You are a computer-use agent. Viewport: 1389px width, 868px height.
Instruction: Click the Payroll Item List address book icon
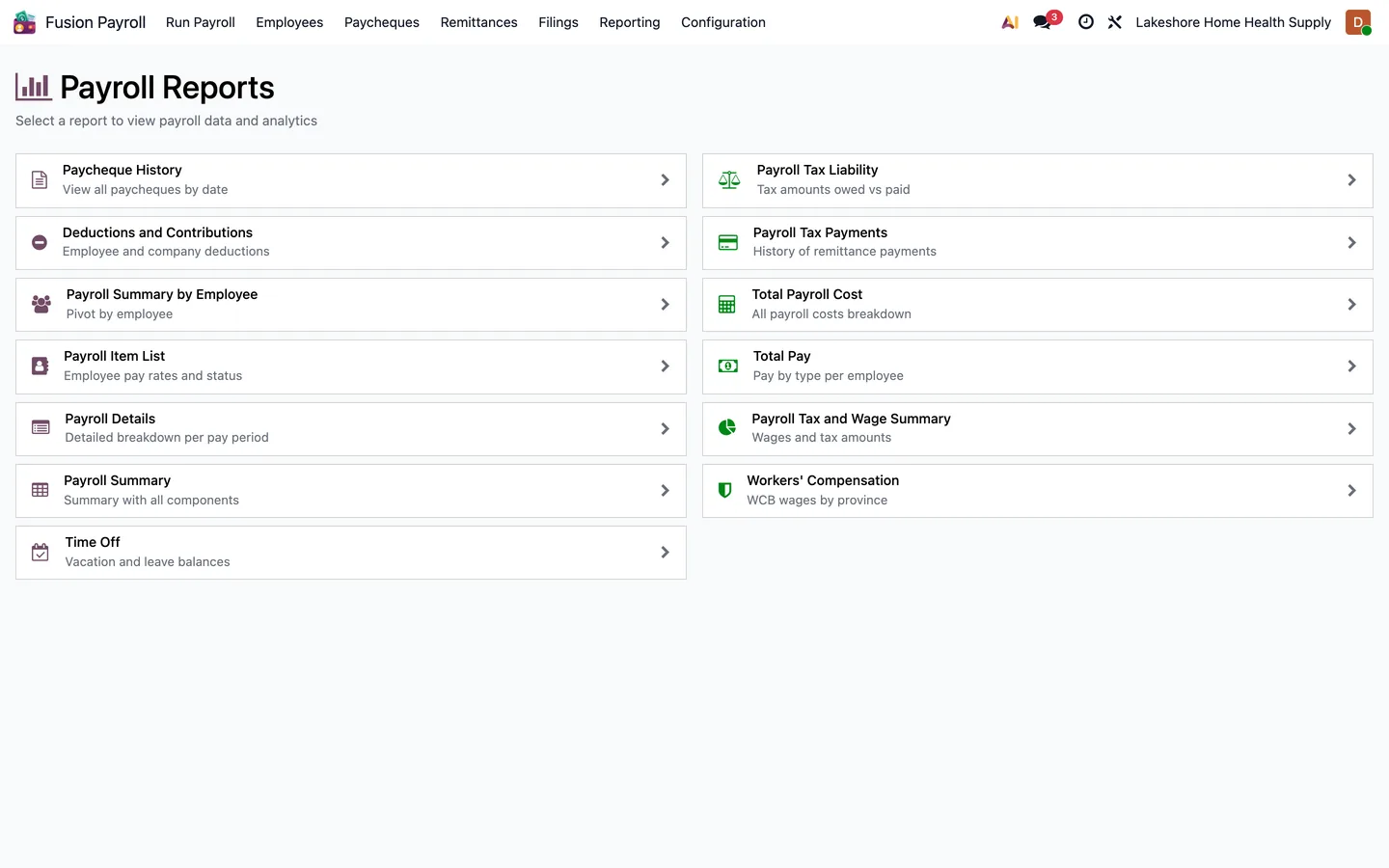(40, 366)
